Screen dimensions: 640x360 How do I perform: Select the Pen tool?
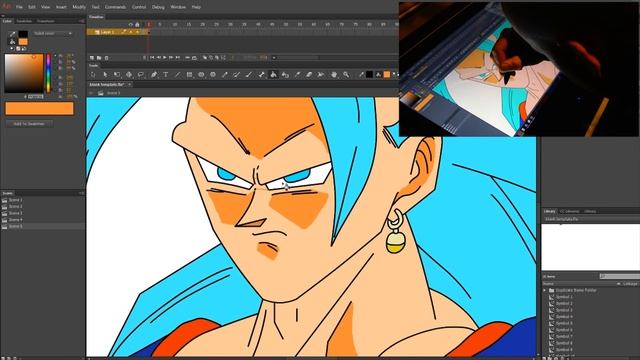point(154,75)
